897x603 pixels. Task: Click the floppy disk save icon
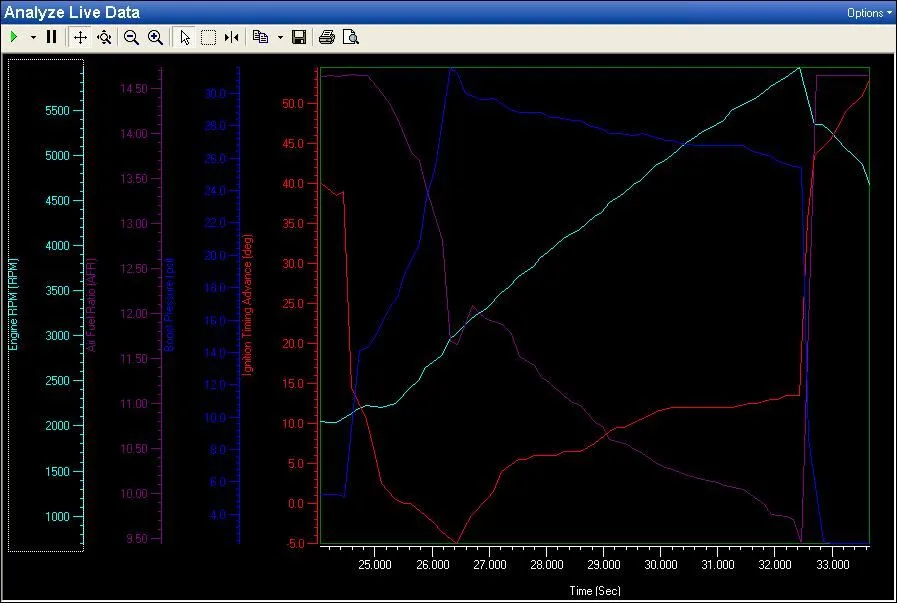point(299,37)
